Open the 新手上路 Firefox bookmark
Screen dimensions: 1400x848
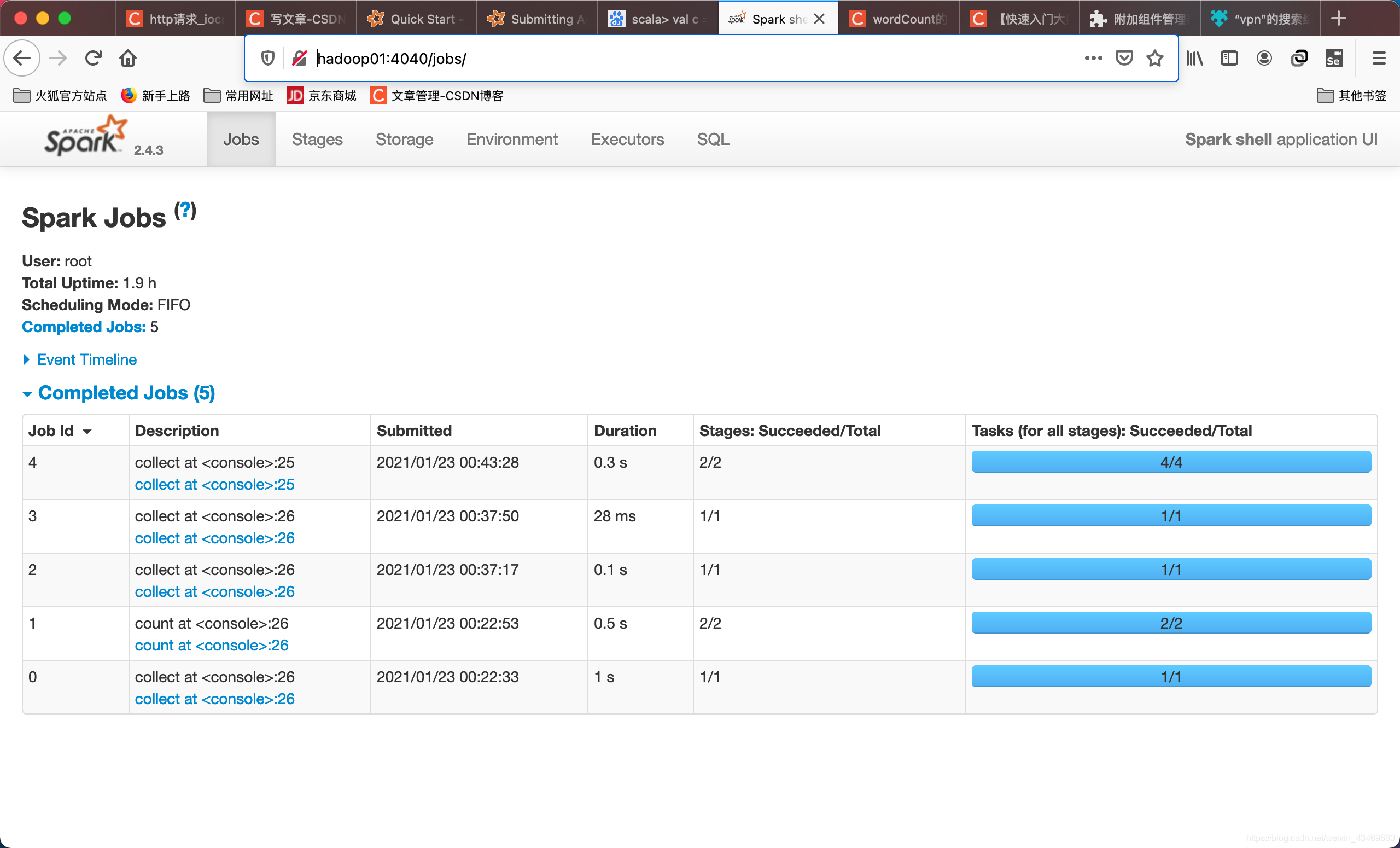click(x=155, y=96)
